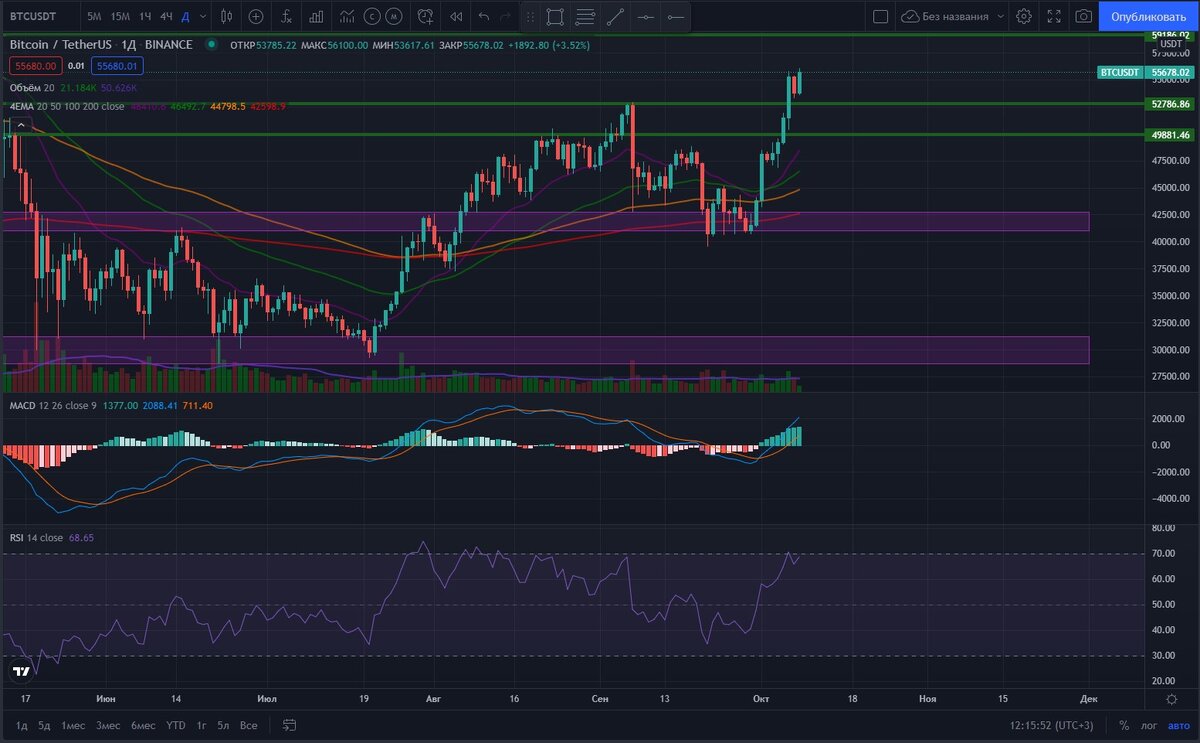Open compare symbol with the plus icon
Image resolution: width=1200 pixels, height=743 pixels.
(x=256, y=17)
